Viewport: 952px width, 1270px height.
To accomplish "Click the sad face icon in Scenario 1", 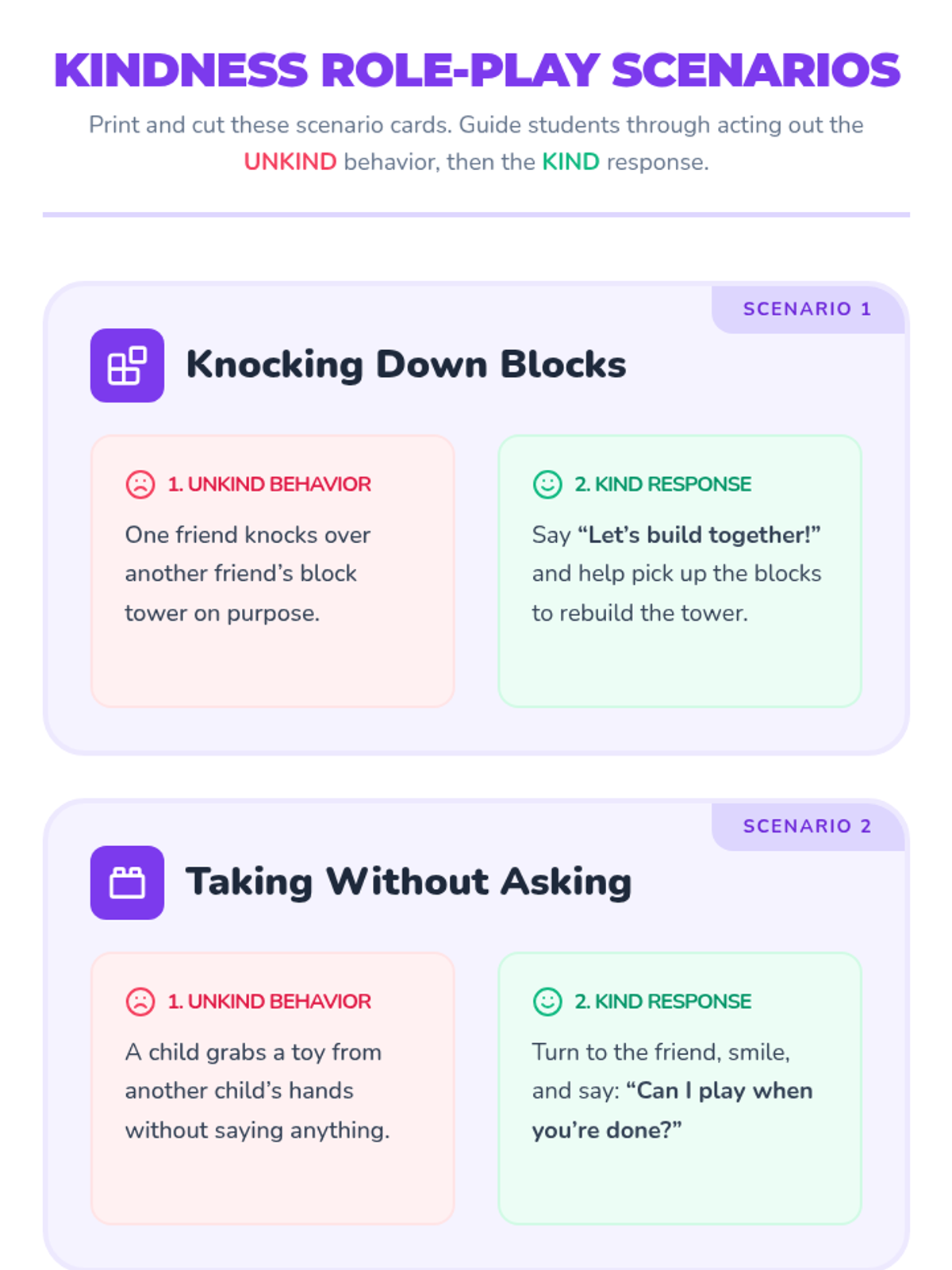I will pos(140,484).
